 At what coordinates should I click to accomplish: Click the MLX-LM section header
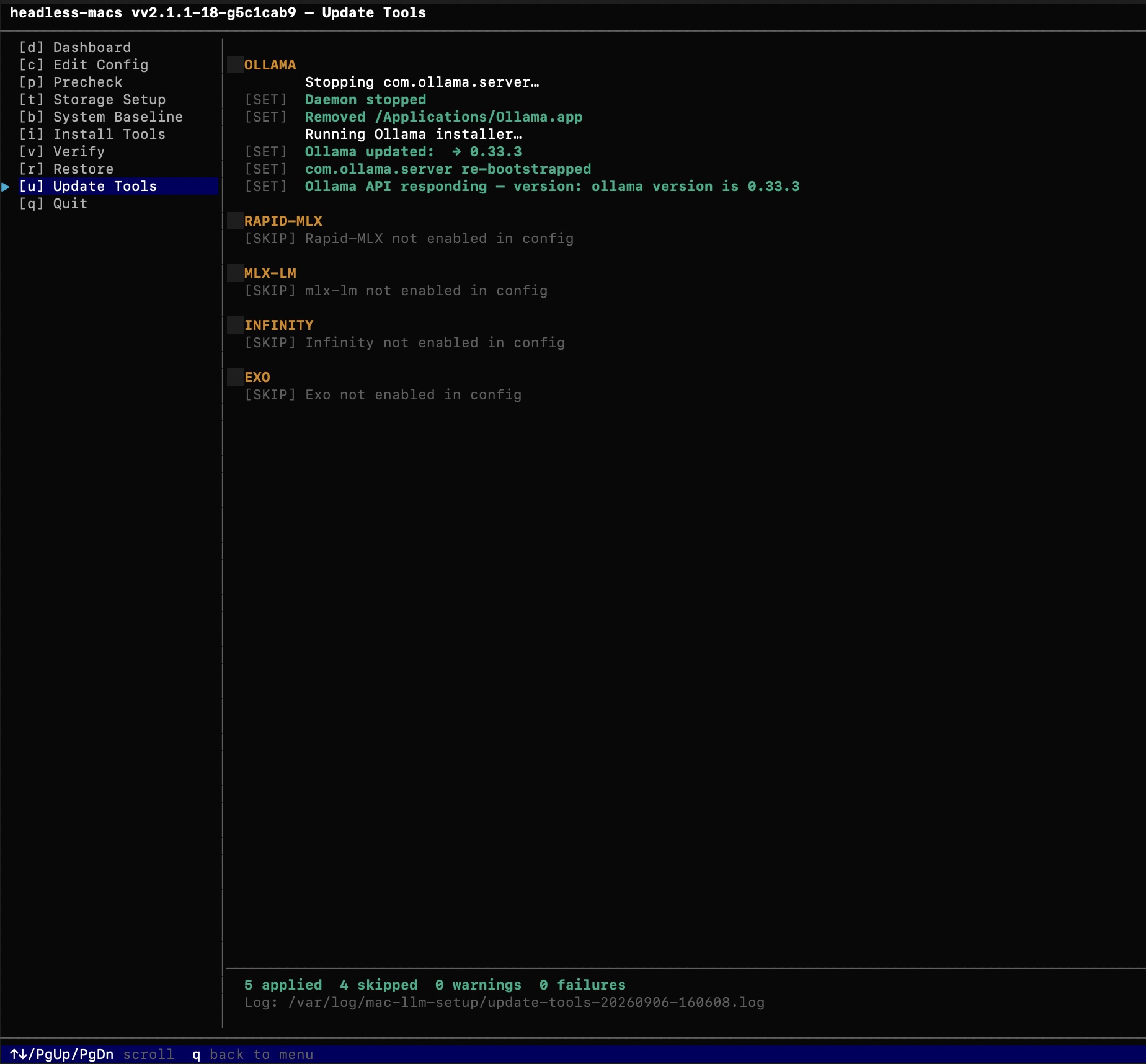click(x=270, y=273)
